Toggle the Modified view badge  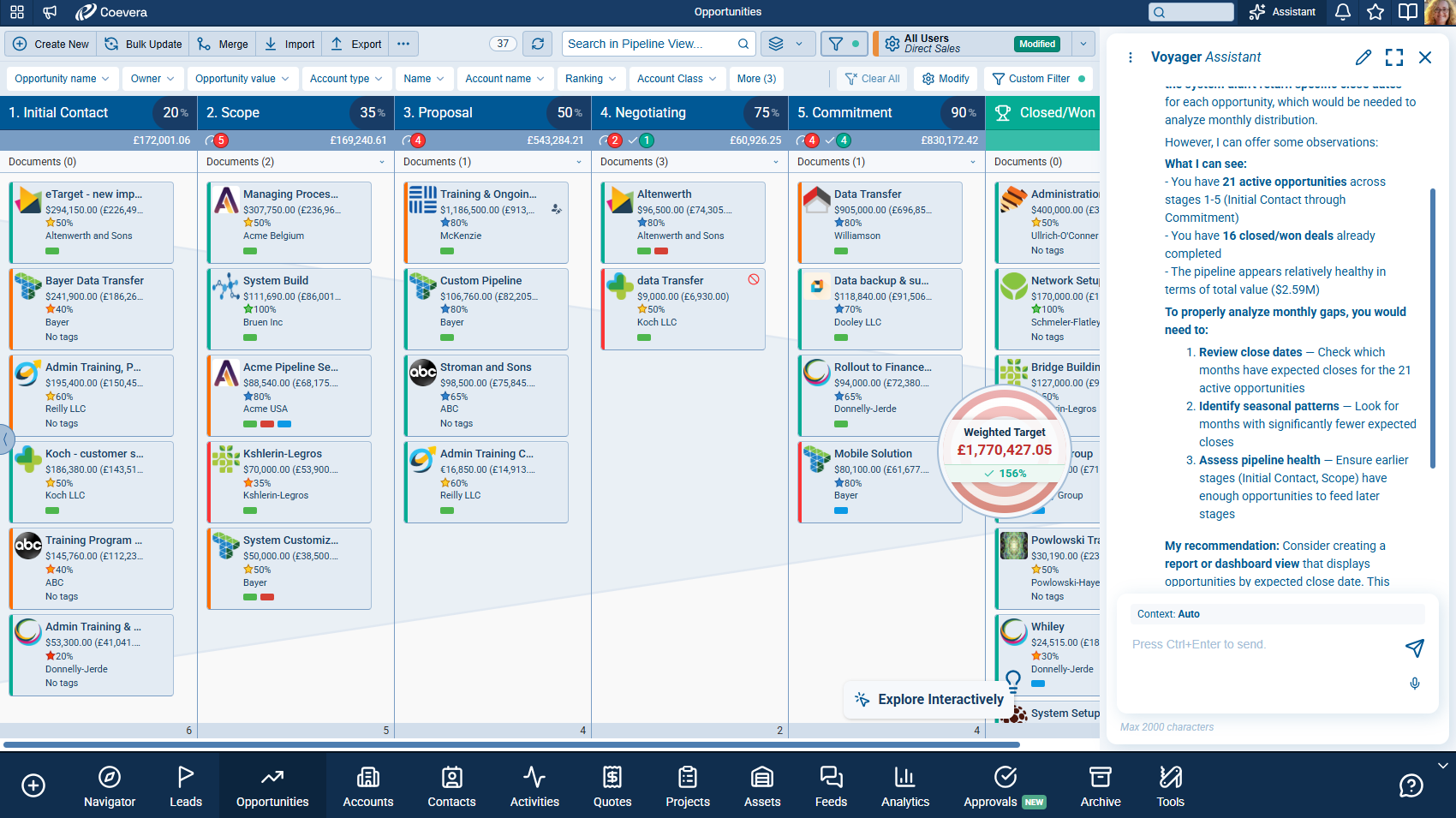click(1037, 44)
